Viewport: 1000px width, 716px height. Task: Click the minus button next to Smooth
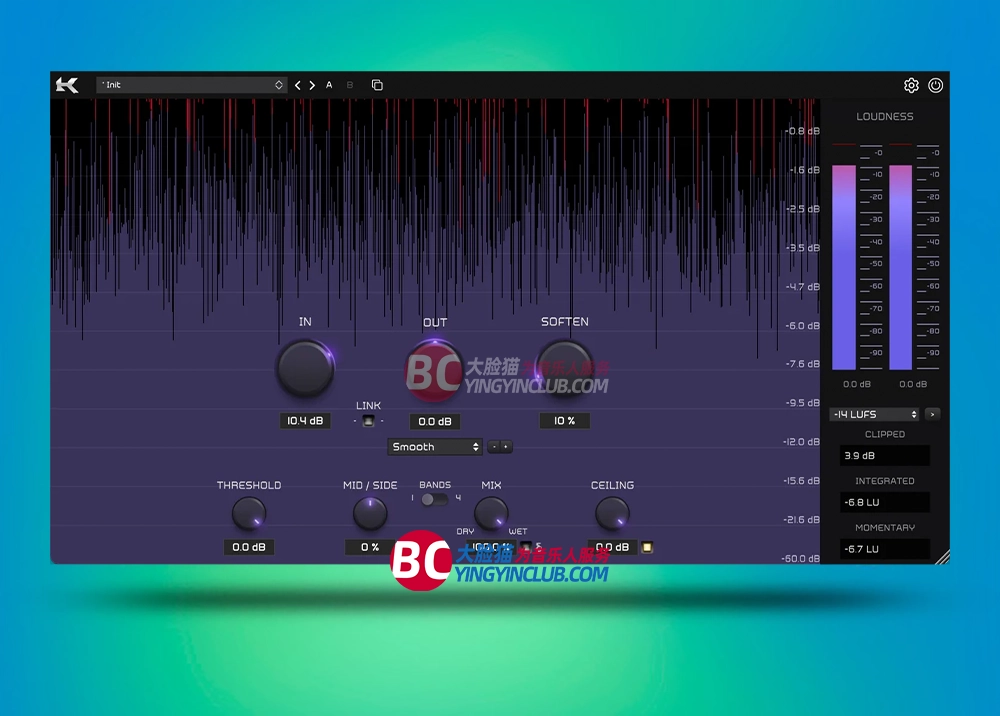point(493,447)
